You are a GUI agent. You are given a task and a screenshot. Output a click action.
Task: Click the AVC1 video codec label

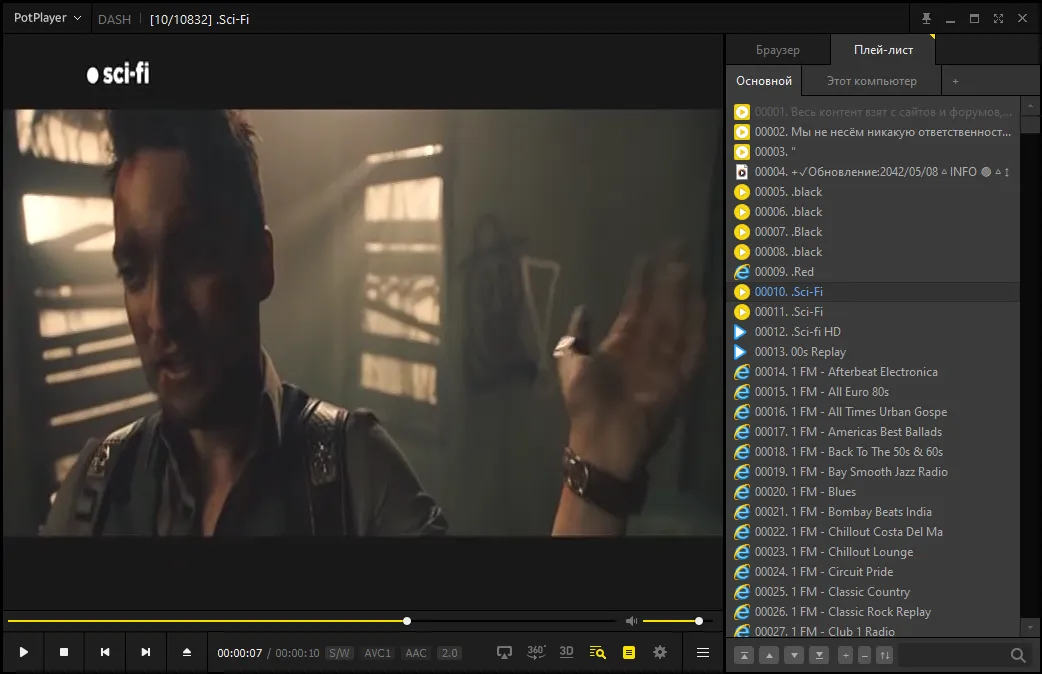click(377, 653)
